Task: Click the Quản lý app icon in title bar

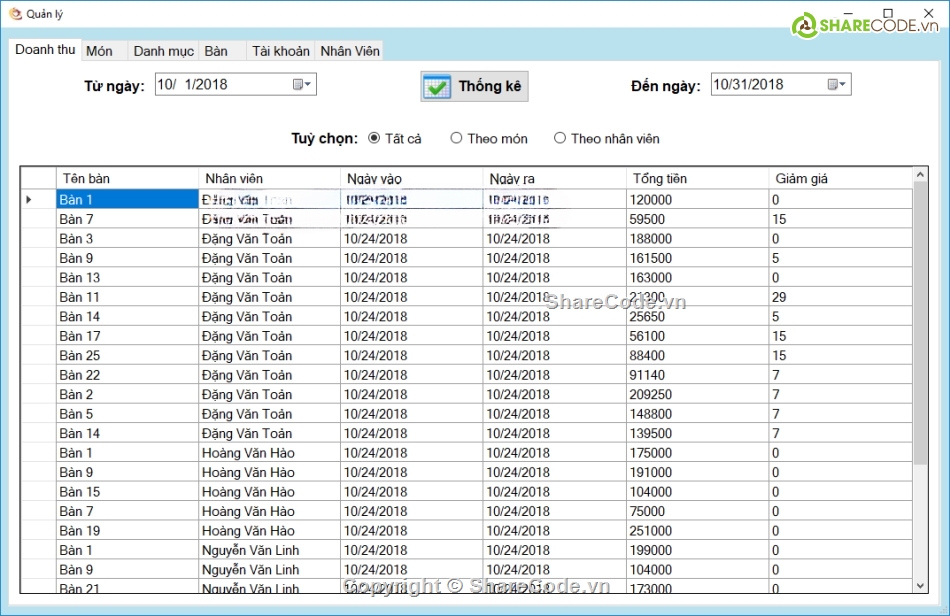Action: tap(15, 13)
